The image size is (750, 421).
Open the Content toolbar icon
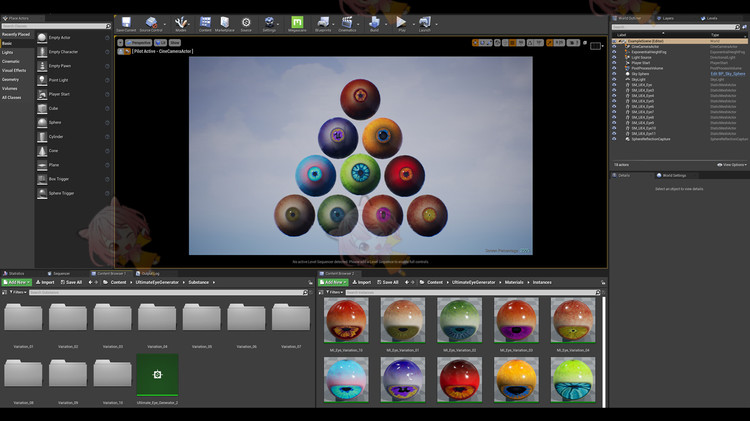[x=205, y=24]
